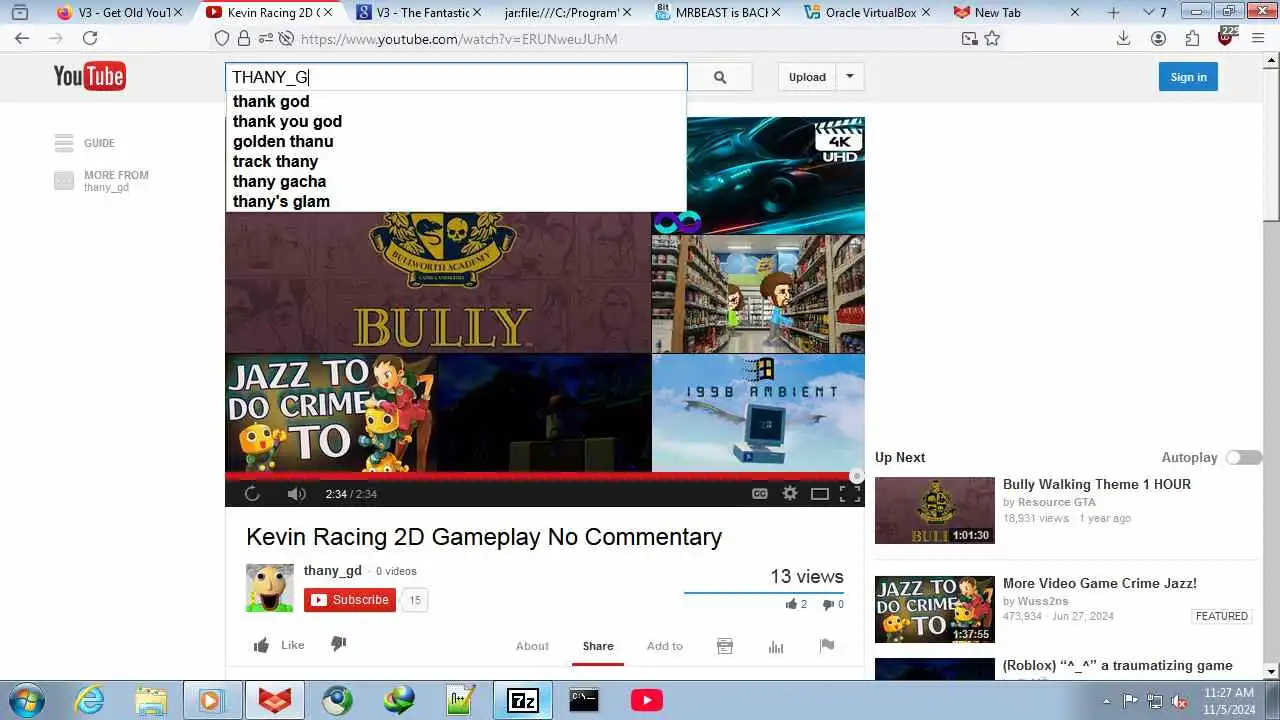Click the Sign in button
Screen dimensions: 1280x720
1188,77
